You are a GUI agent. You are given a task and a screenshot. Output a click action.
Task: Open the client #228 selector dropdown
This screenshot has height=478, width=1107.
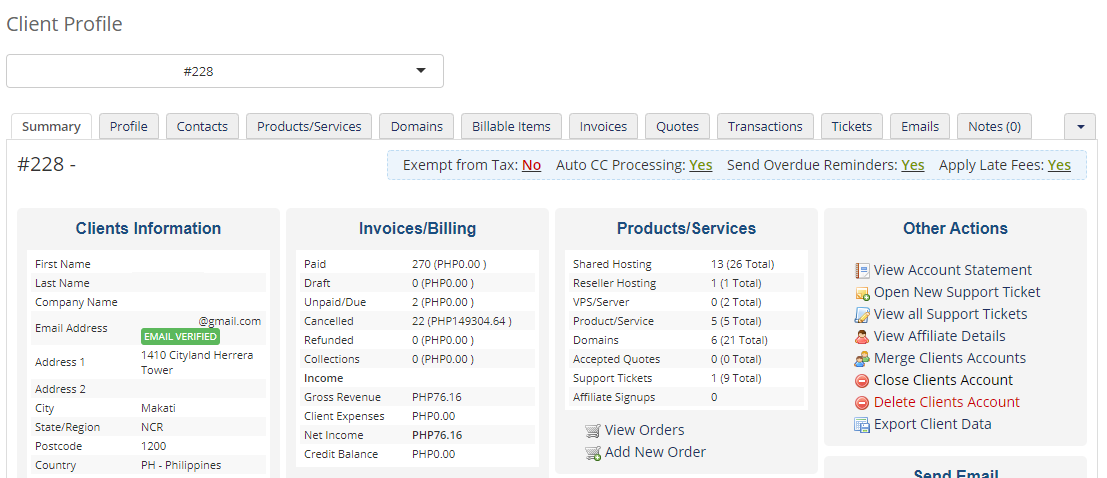point(225,71)
